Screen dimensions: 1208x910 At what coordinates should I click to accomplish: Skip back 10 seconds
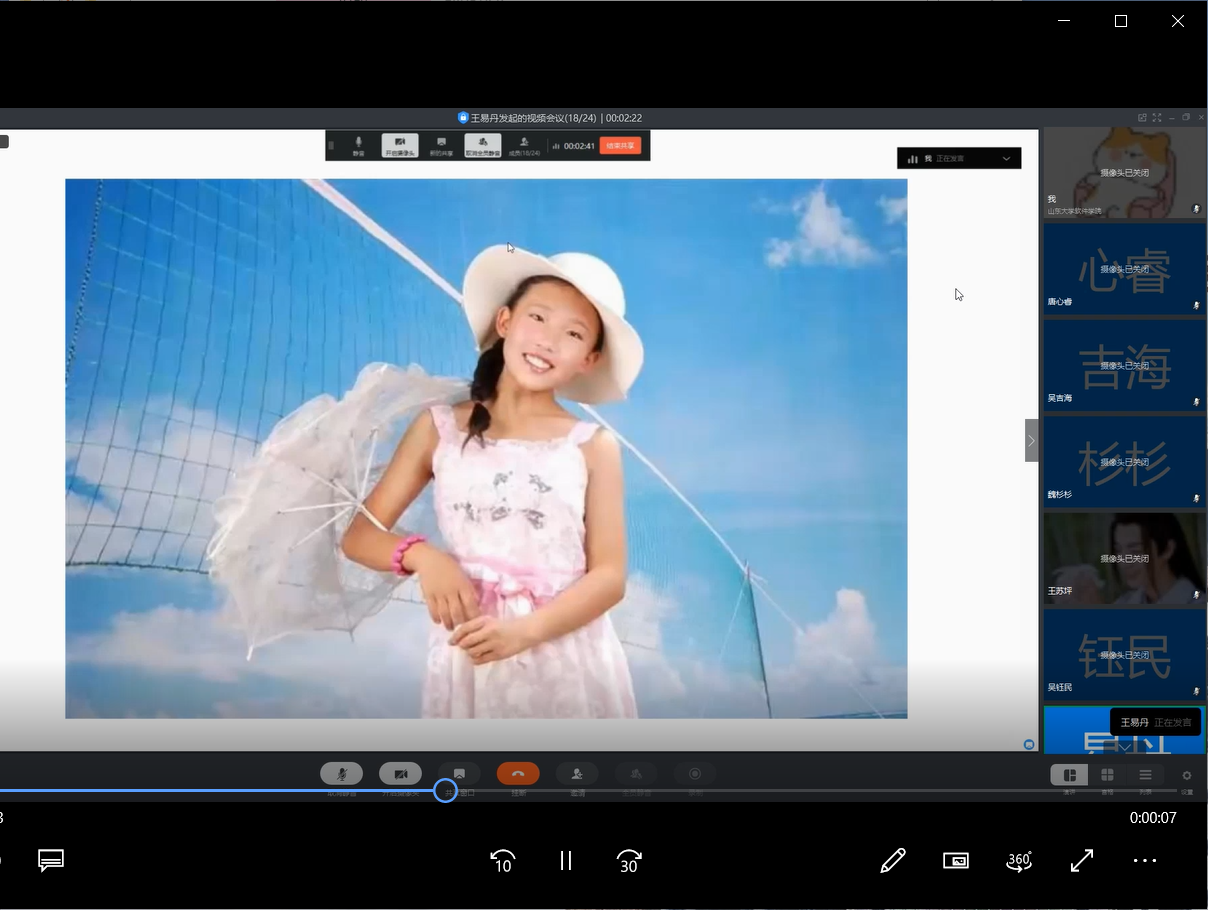click(x=502, y=861)
